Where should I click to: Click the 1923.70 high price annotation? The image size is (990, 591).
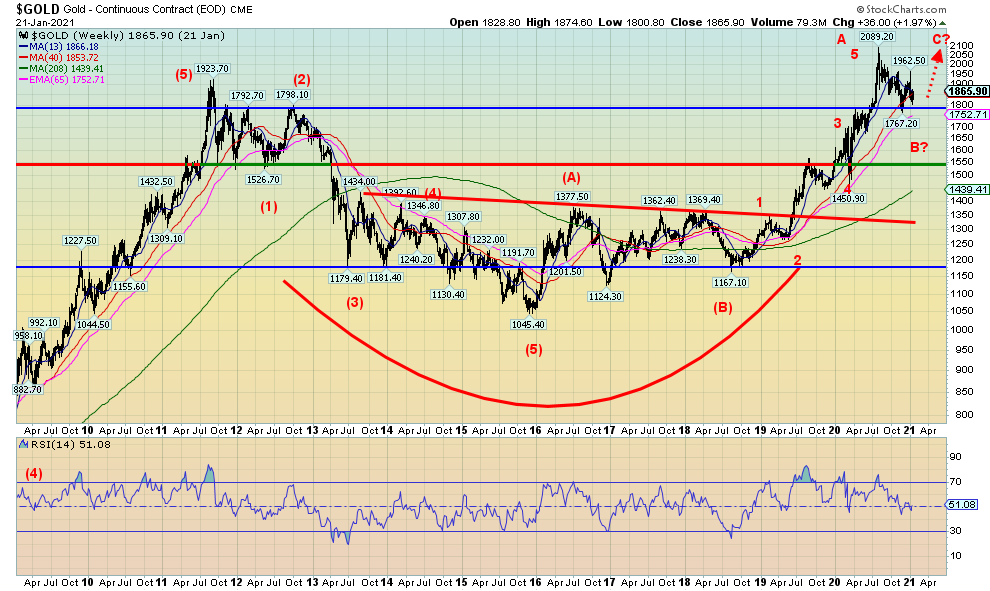(212, 68)
